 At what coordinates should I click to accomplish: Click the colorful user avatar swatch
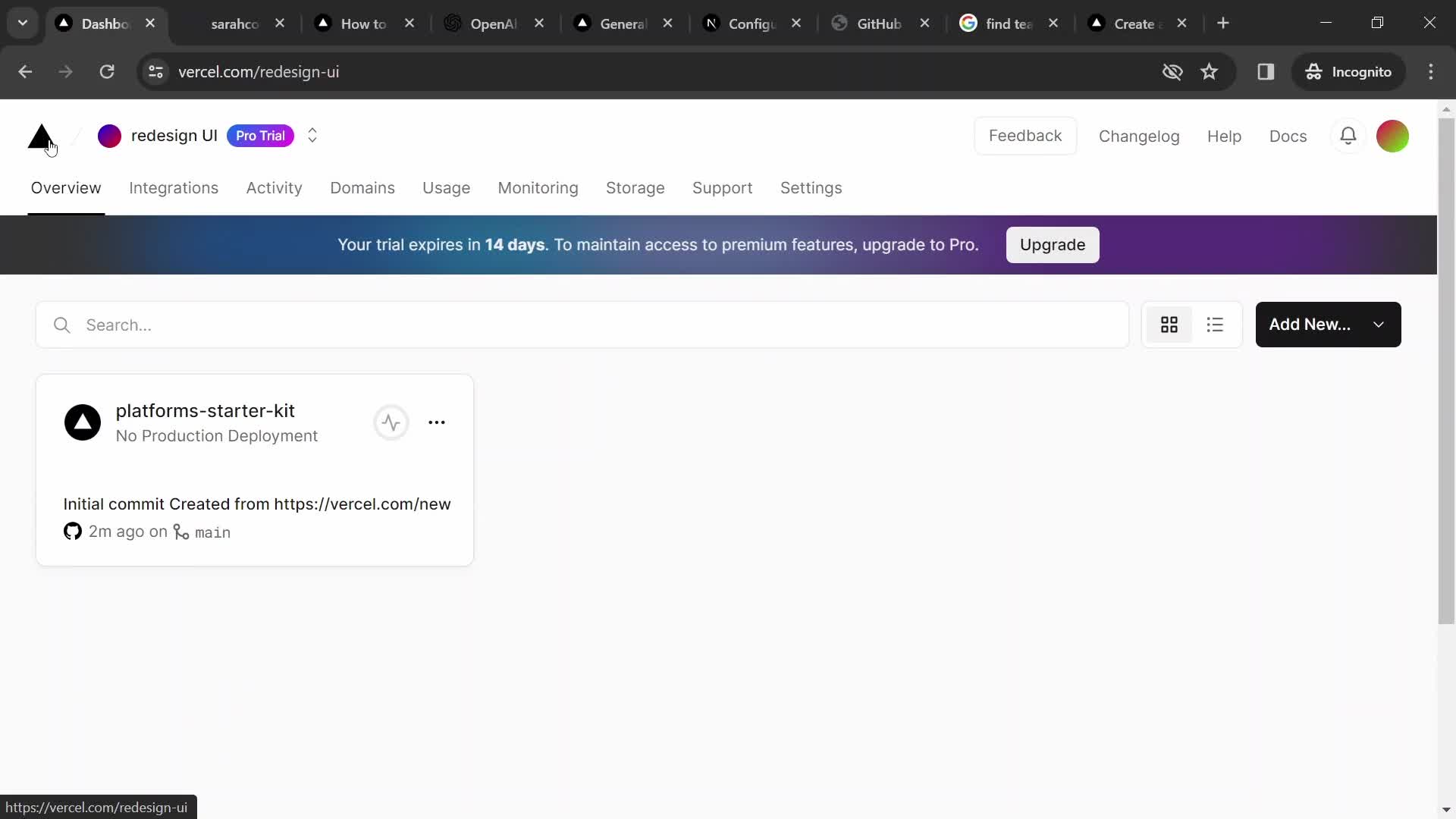pos(1393,135)
